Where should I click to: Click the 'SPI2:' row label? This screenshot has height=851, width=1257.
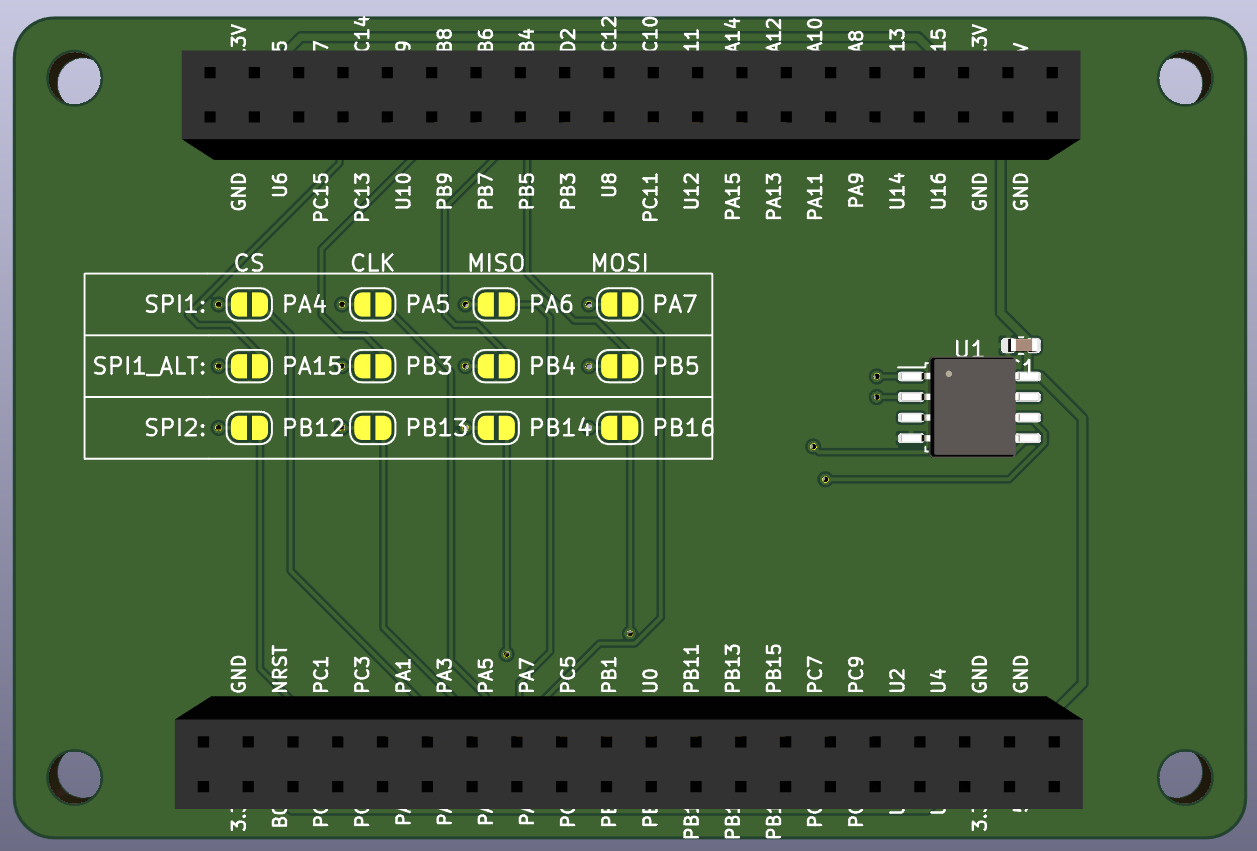pyautogui.click(x=175, y=428)
